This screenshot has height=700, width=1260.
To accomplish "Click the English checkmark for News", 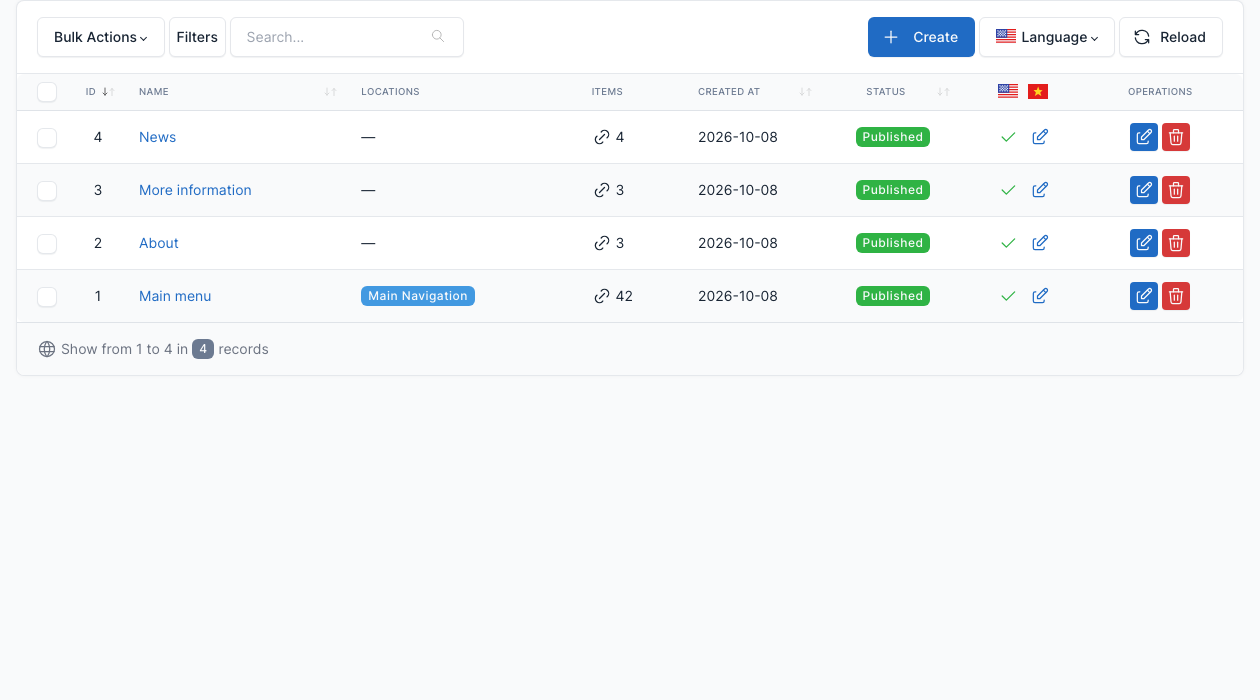I will [x=1008, y=137].
